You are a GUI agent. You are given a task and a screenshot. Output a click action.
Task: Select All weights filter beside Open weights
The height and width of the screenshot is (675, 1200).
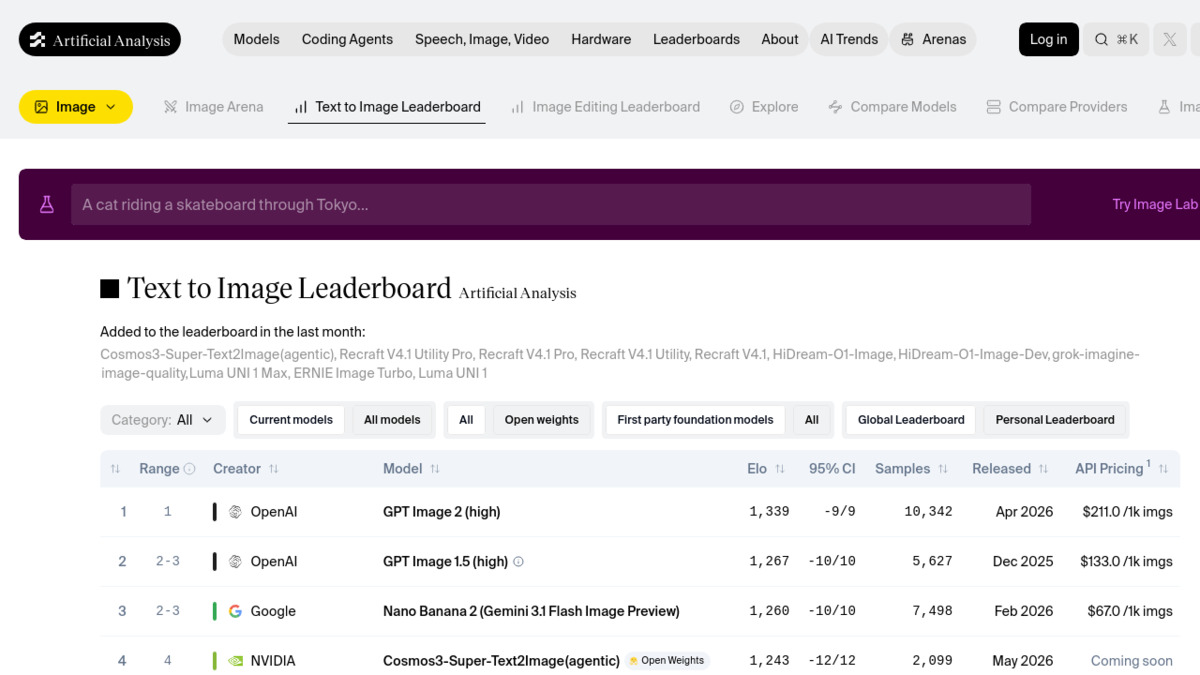[466, 420]
